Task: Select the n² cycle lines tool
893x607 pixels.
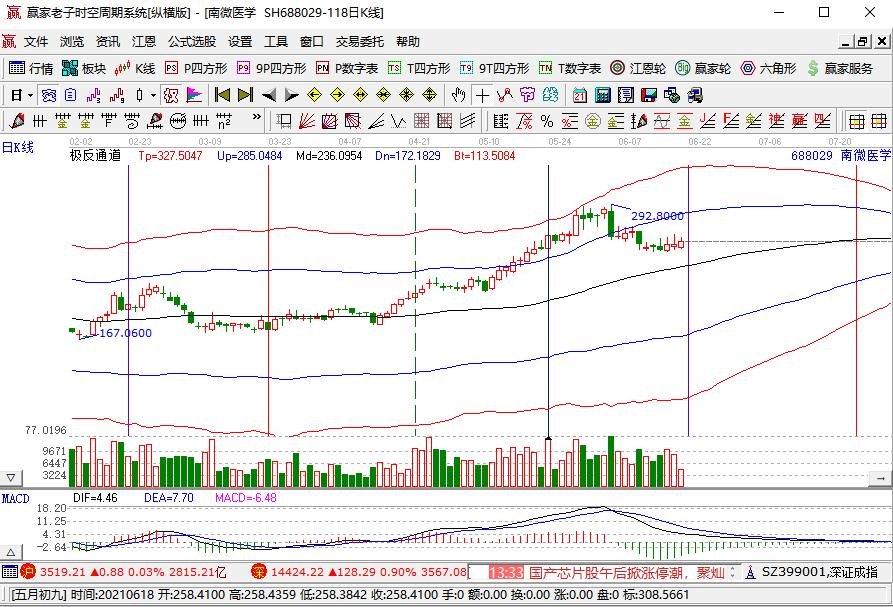Action: coord(224,121)
